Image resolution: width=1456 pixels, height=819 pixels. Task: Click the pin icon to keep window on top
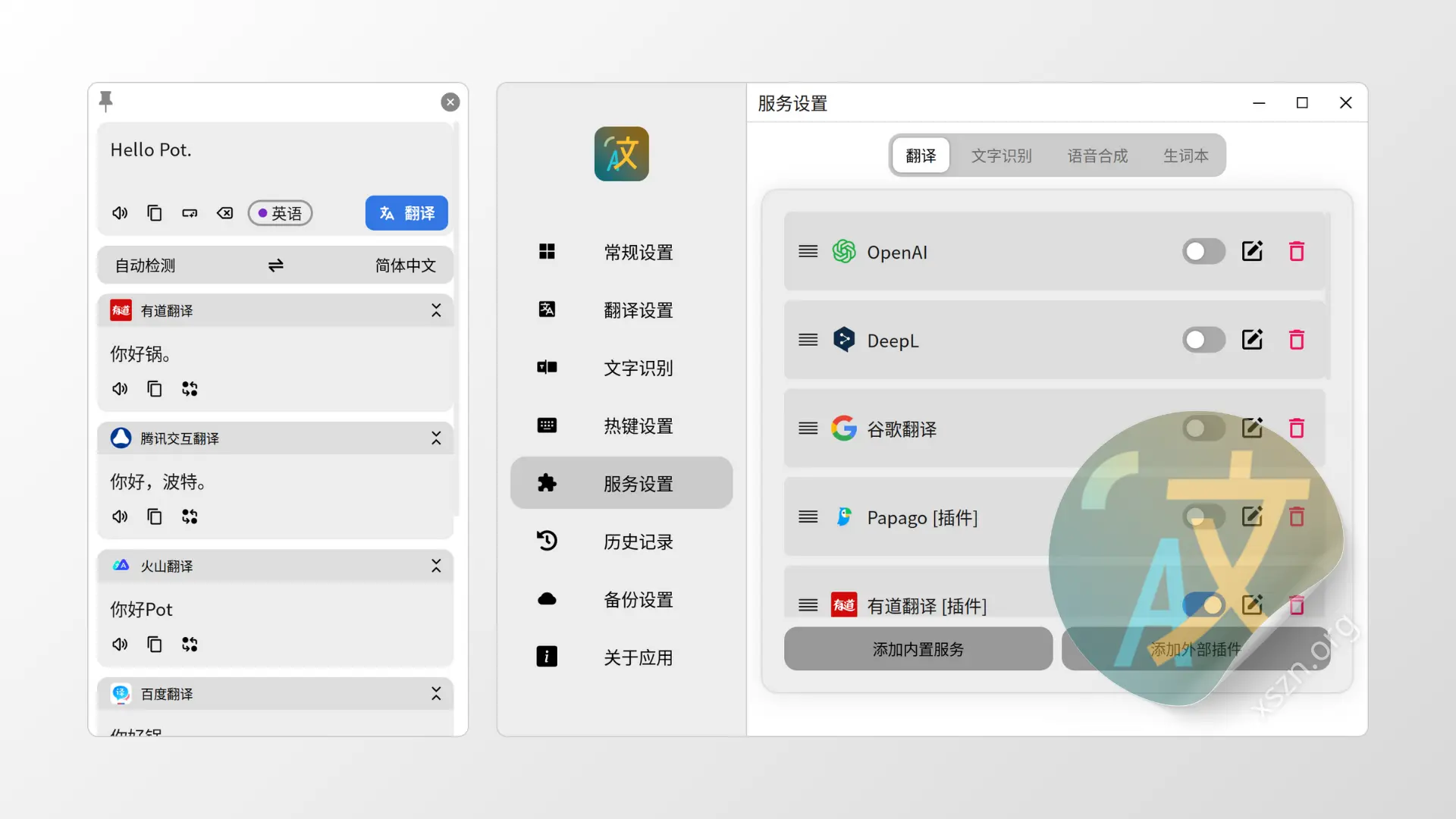106,101
